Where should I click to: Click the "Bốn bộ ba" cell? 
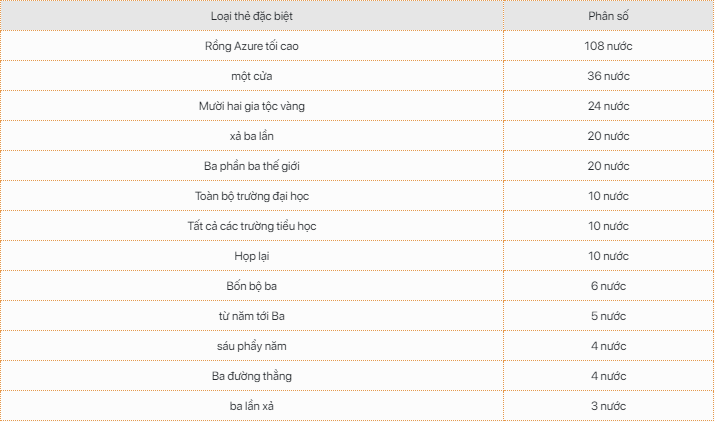(x=252, y=286)
